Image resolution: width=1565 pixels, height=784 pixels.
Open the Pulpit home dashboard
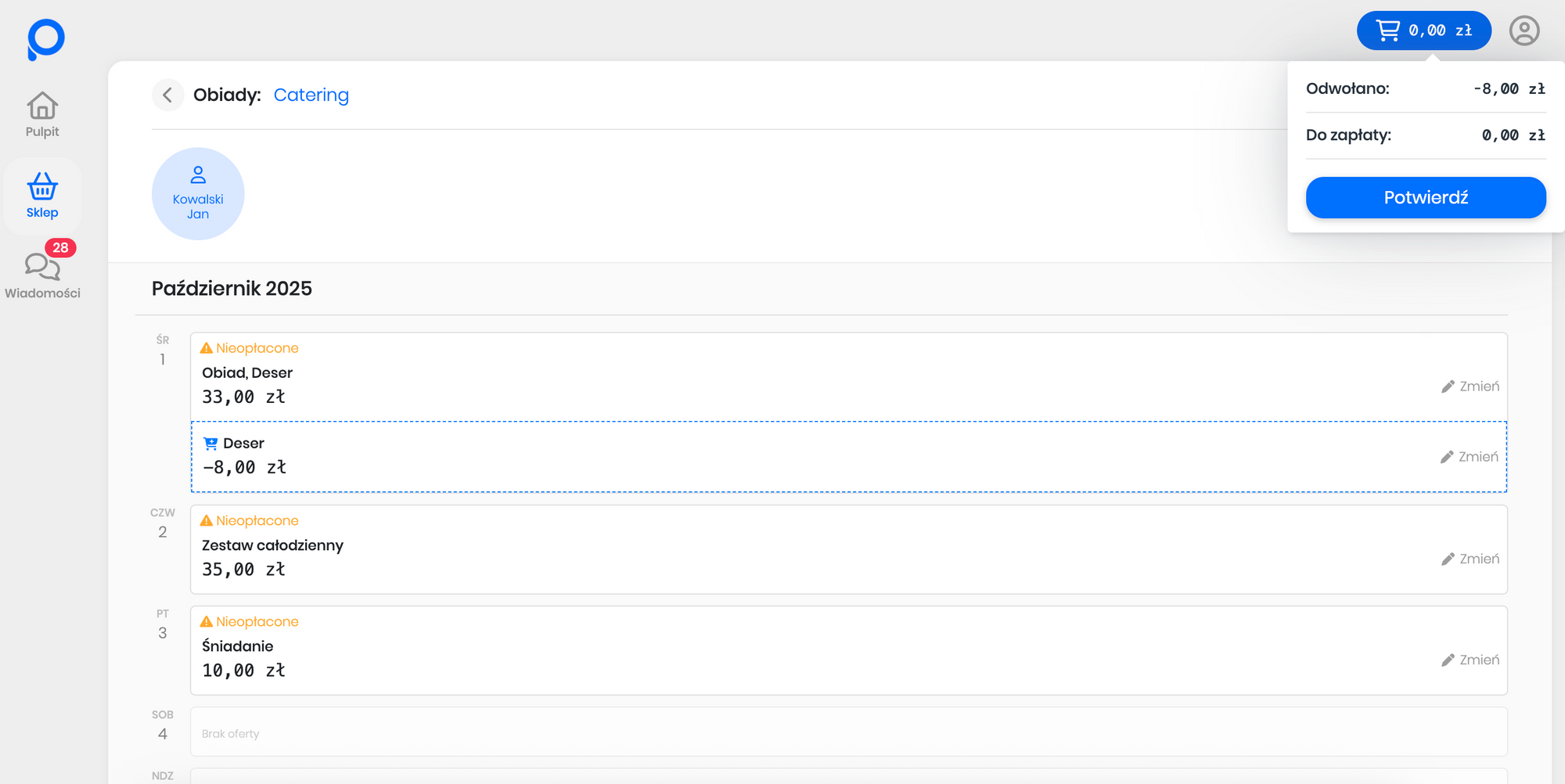[x=42, y=114]
